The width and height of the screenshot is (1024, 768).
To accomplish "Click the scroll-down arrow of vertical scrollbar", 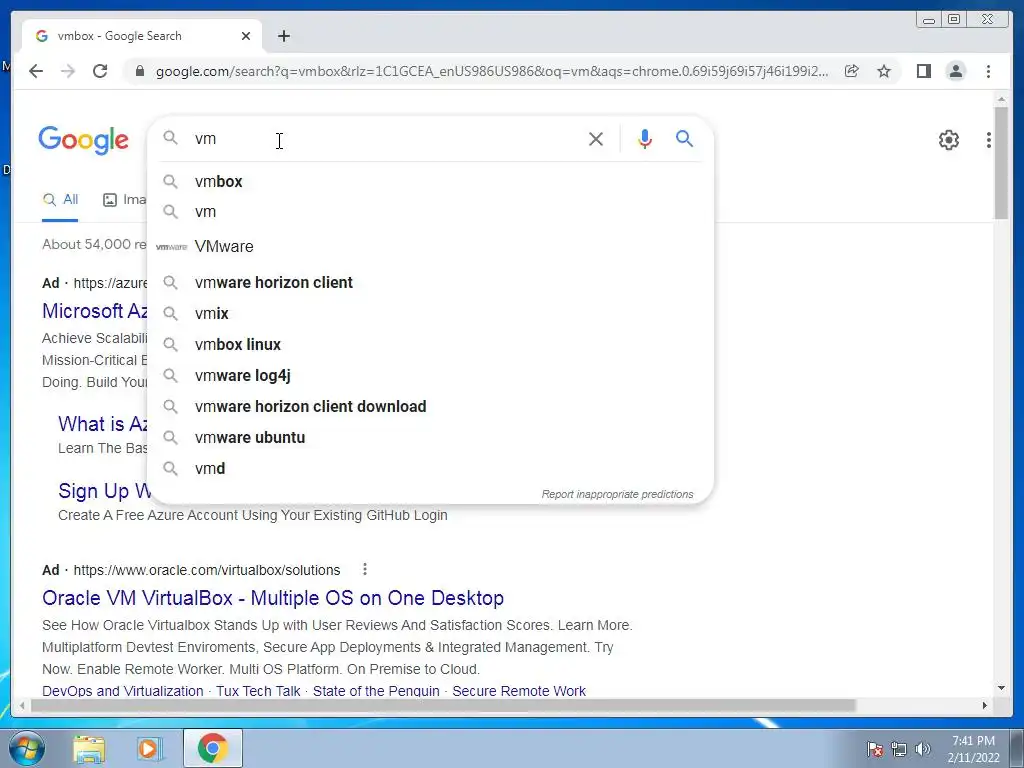I will tap(1001, 688).
